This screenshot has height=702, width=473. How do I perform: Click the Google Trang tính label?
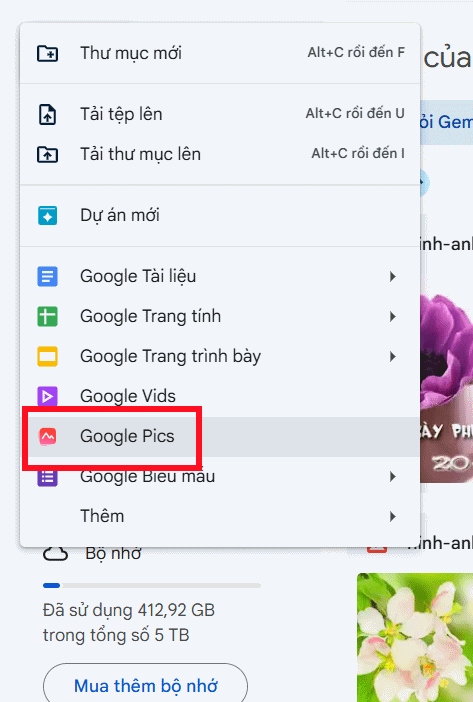[150, 317]
